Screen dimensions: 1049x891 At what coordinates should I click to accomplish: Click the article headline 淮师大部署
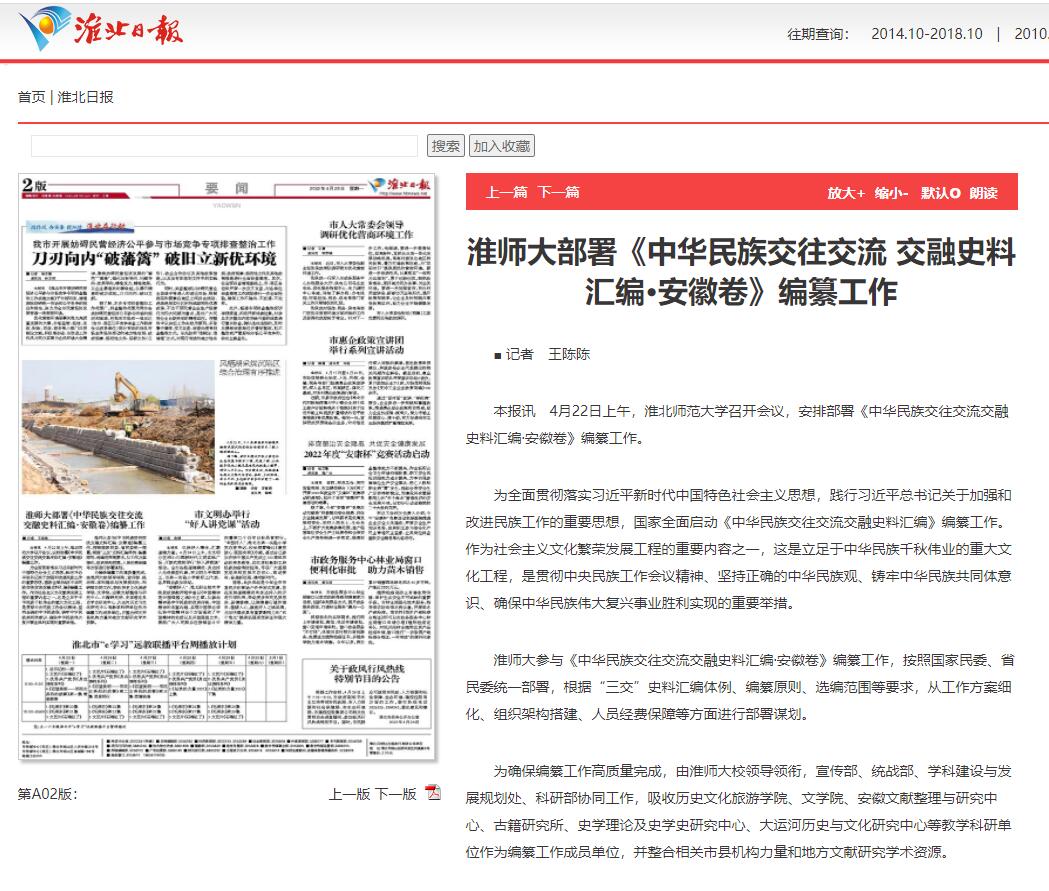tap(741, 272)
